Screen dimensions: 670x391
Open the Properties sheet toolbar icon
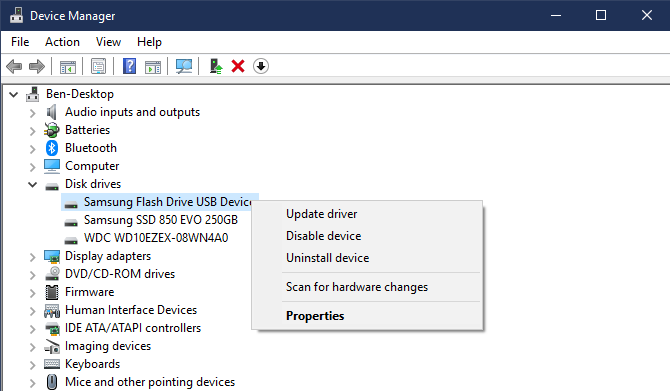pyautogui.click(x=98, y=66)
